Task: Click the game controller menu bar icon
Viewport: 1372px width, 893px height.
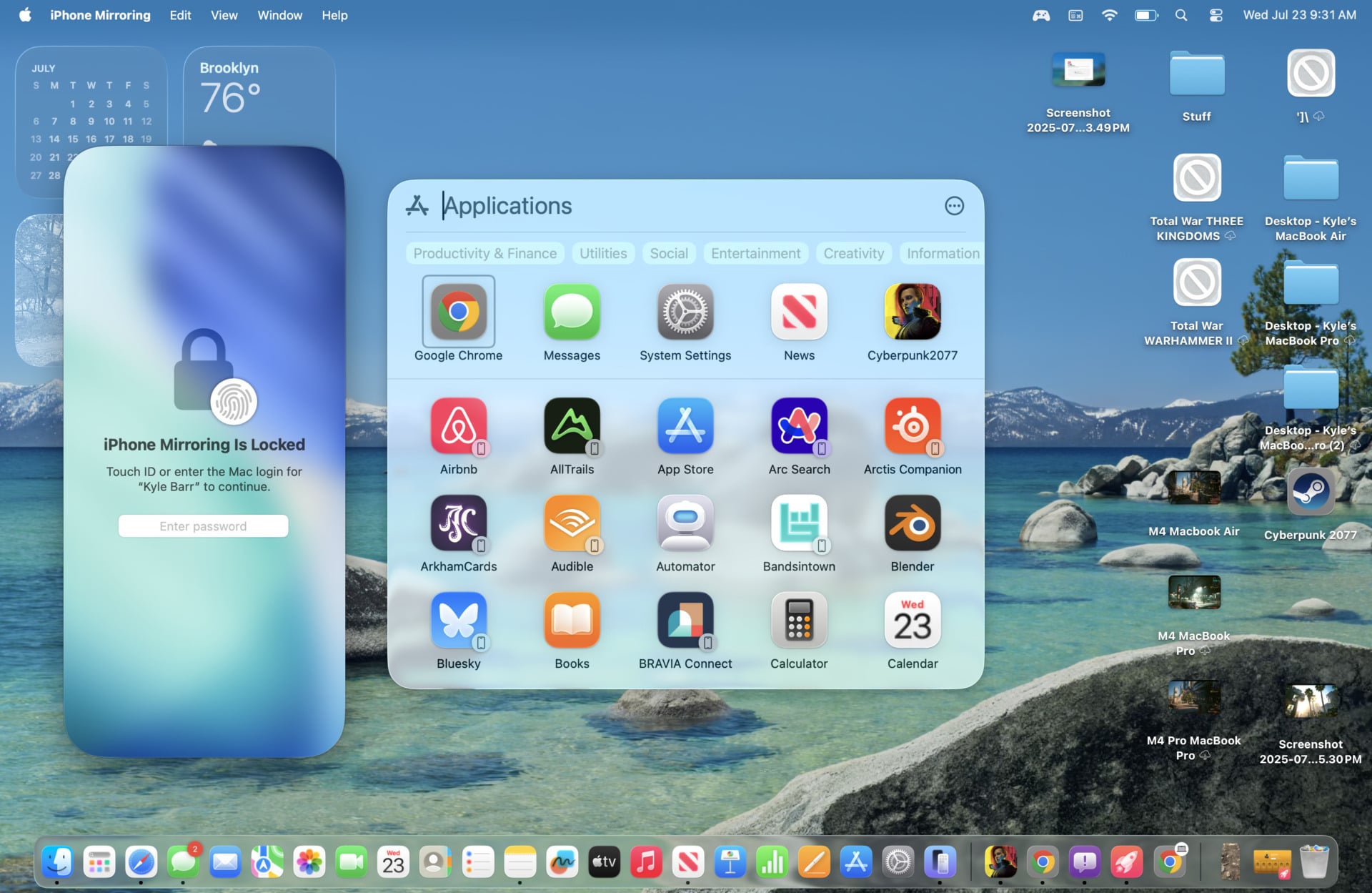Action: pos(1041,15)
